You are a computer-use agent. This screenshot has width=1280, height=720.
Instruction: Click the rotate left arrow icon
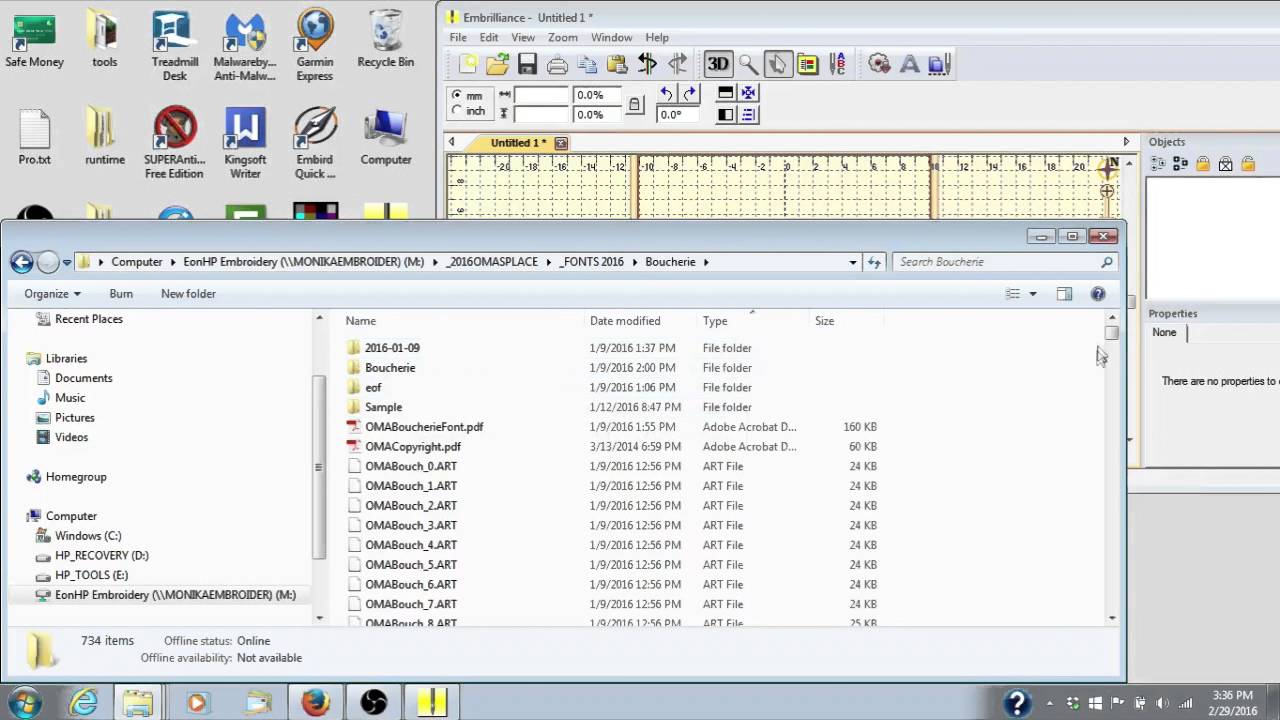pyautogui.click(x=666, y=93)
